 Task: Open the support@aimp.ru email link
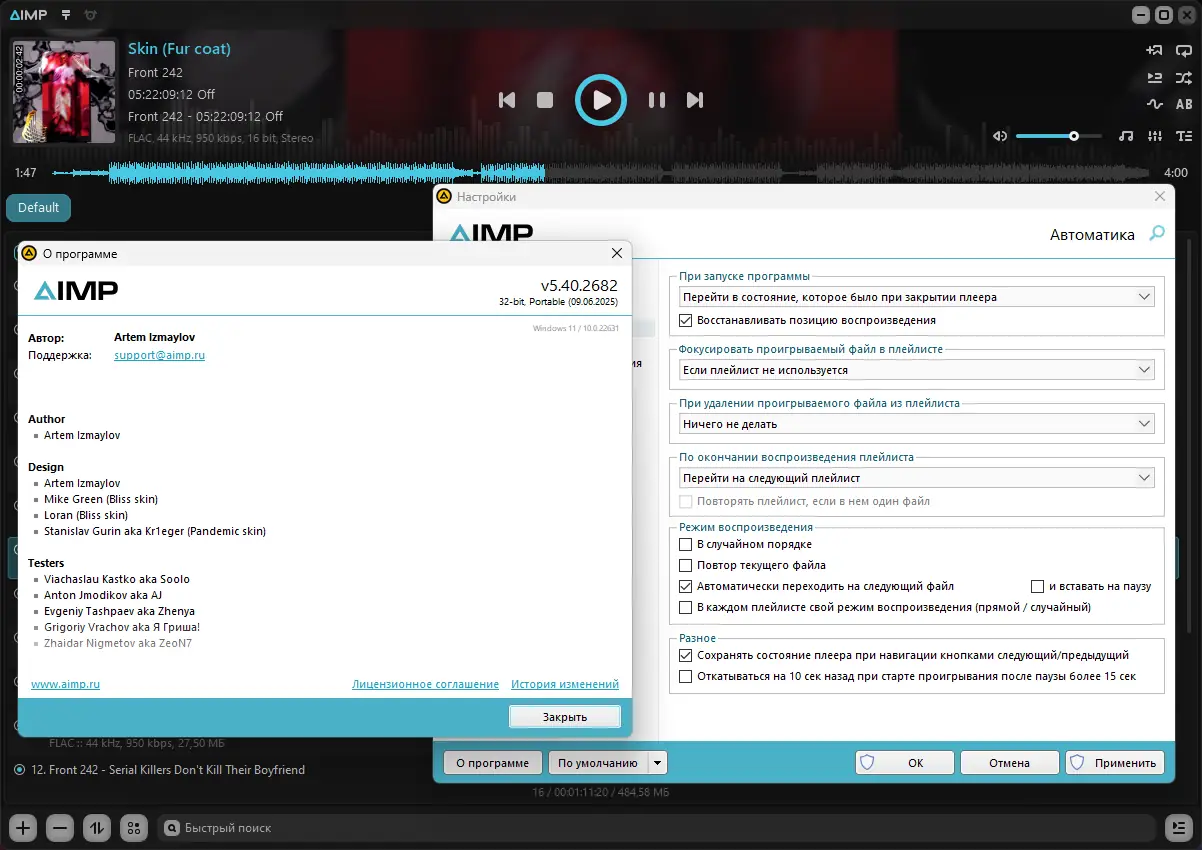tap(160, 355)
